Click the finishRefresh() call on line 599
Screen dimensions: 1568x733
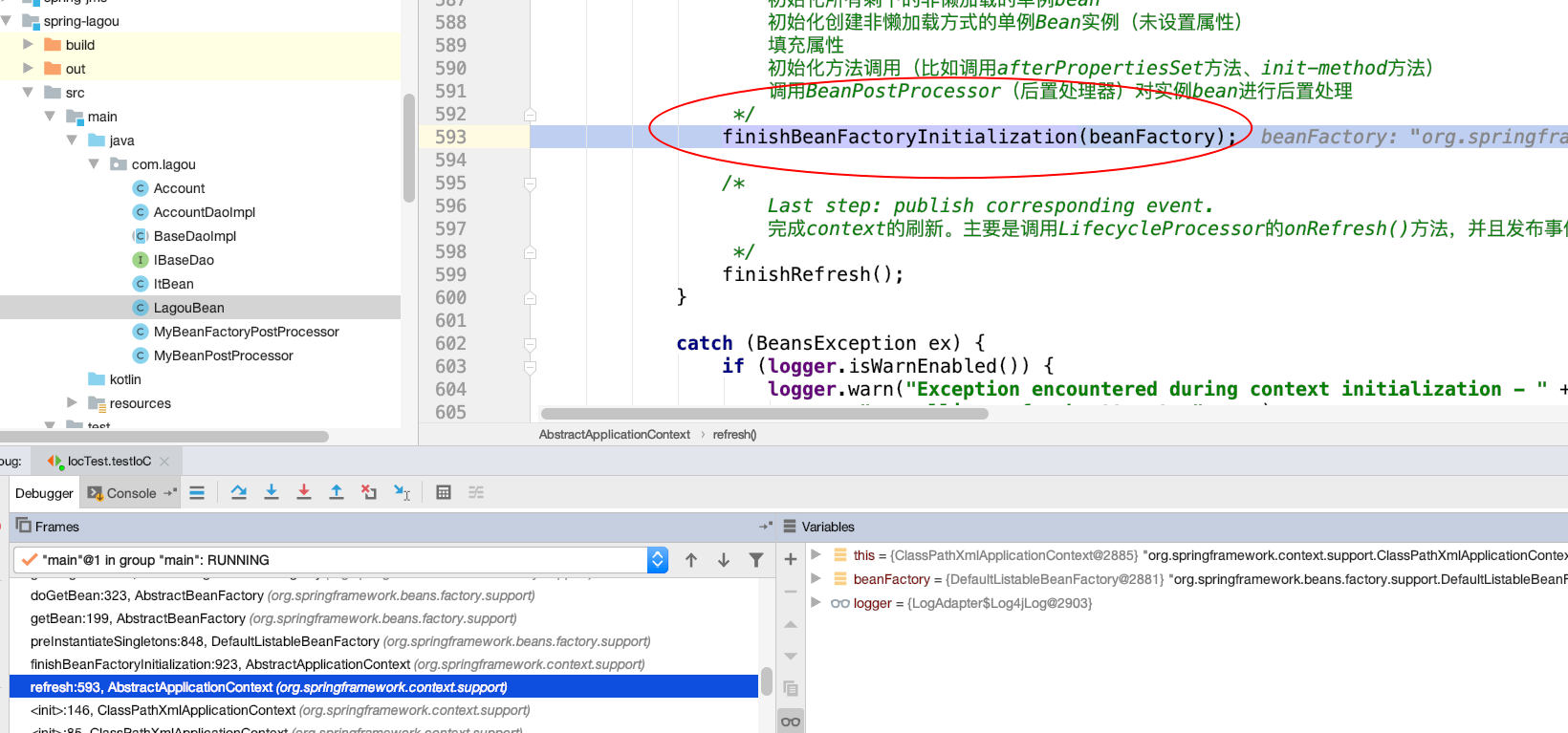[813, 274]
